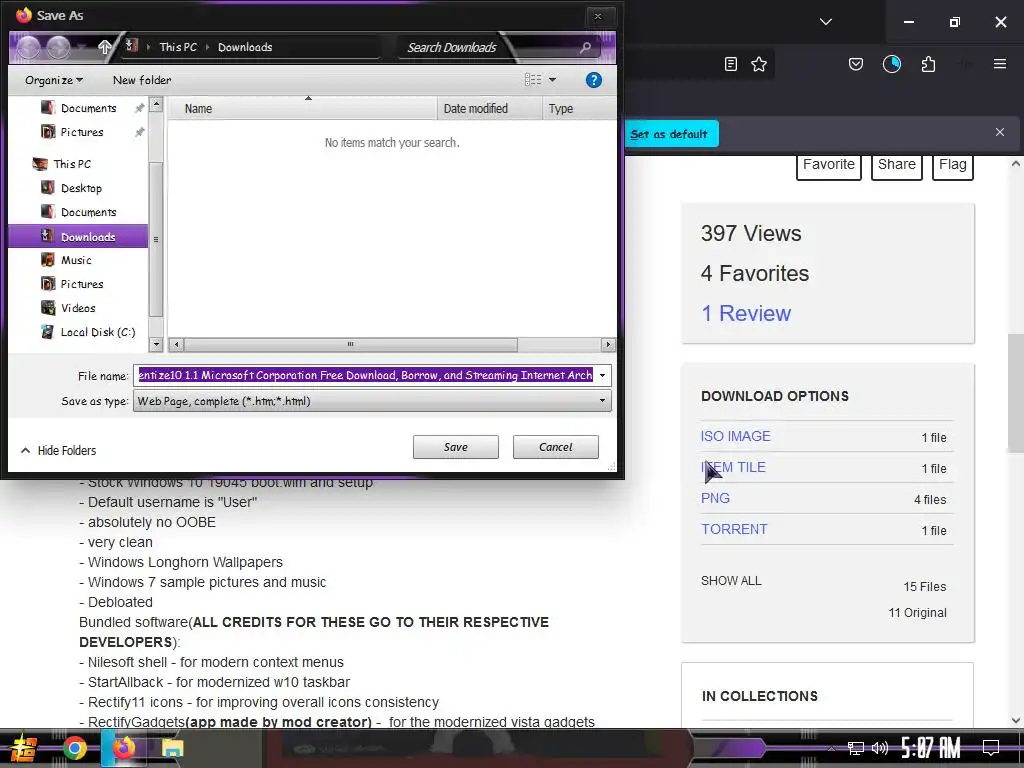Click the search magnifier in Search Downloads
1024x768 pixels.
pyautogui.click(x=584, y=47)
